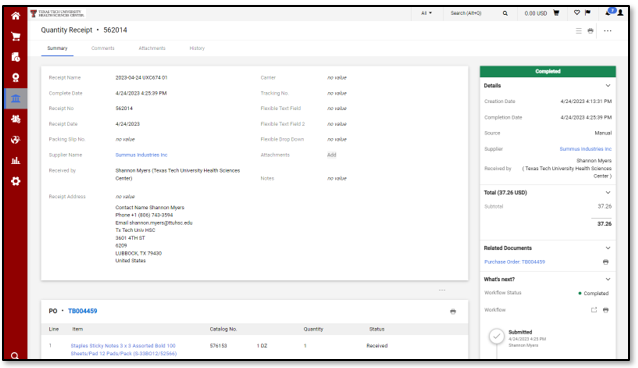Click the Subtotal 37.26 amount
The width and height of the screenshot is (638, 368).
(x=605, y=206)
